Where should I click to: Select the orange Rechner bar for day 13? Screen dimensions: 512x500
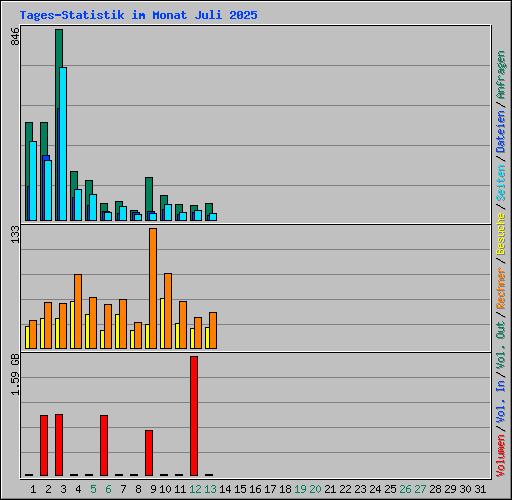tap(213, 331)
